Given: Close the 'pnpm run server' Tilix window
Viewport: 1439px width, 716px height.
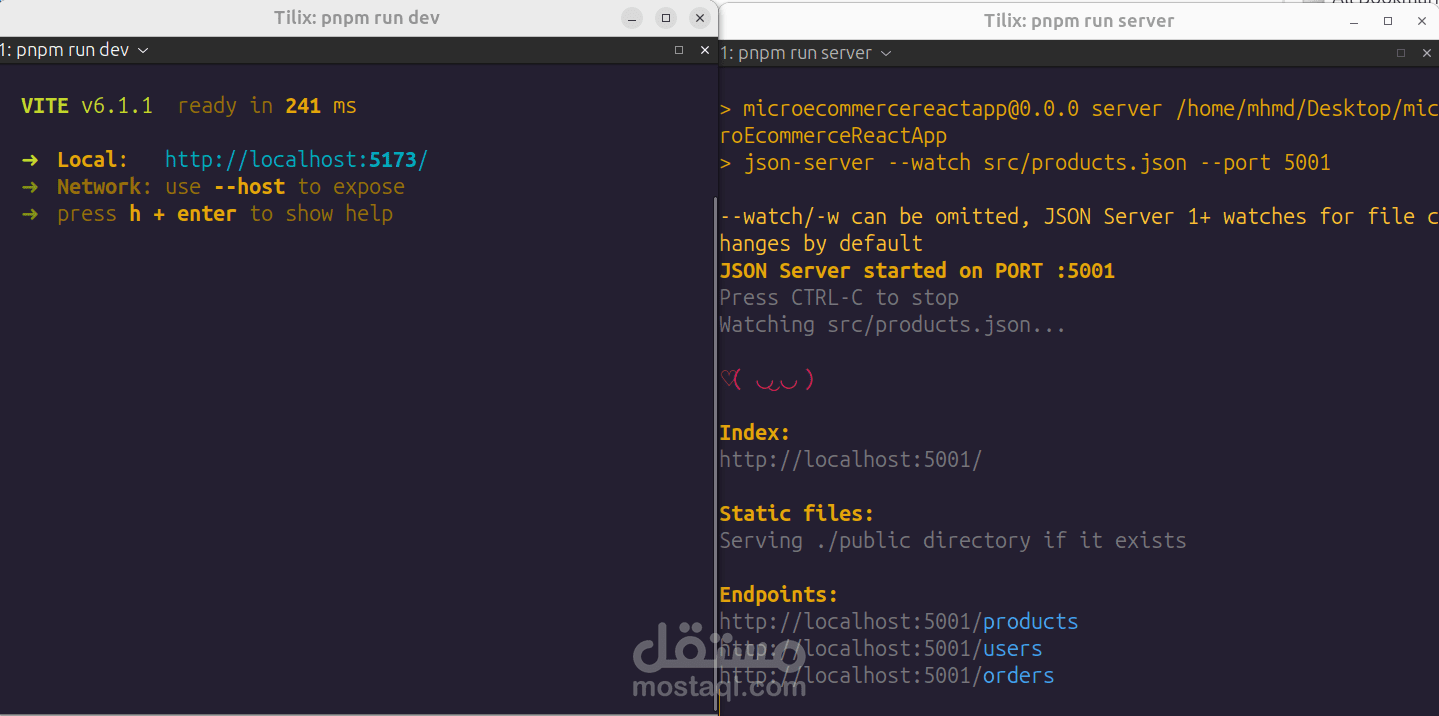Looking at the screenshot, I should 1423,21.
